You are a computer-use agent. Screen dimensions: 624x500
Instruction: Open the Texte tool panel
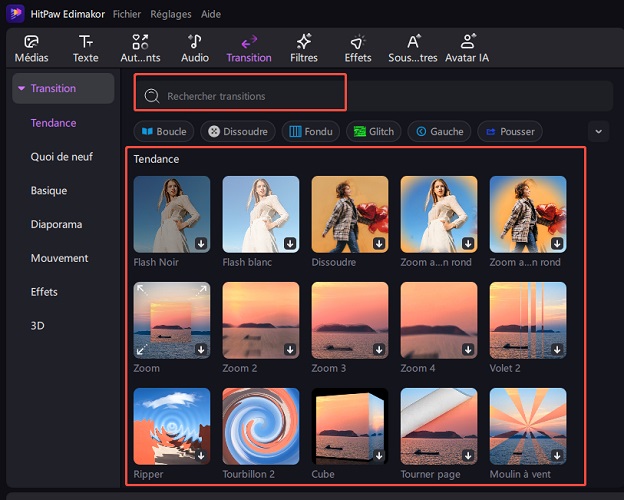click(86, 49)
